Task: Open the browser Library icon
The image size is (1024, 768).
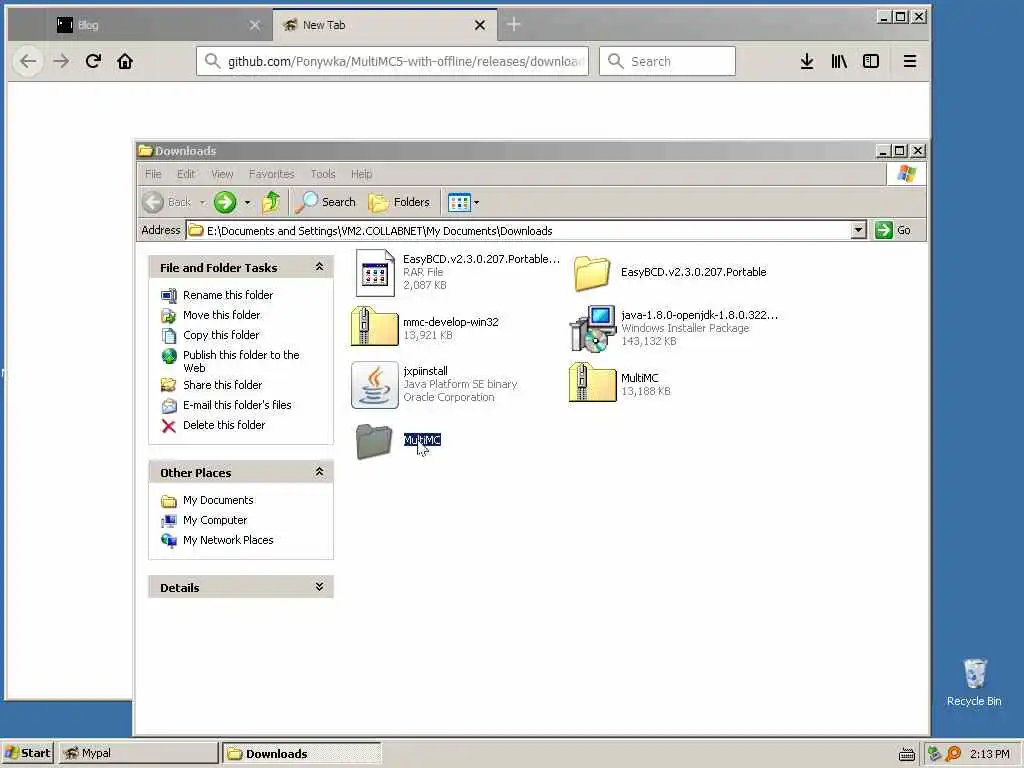Action: coord(839,61)
